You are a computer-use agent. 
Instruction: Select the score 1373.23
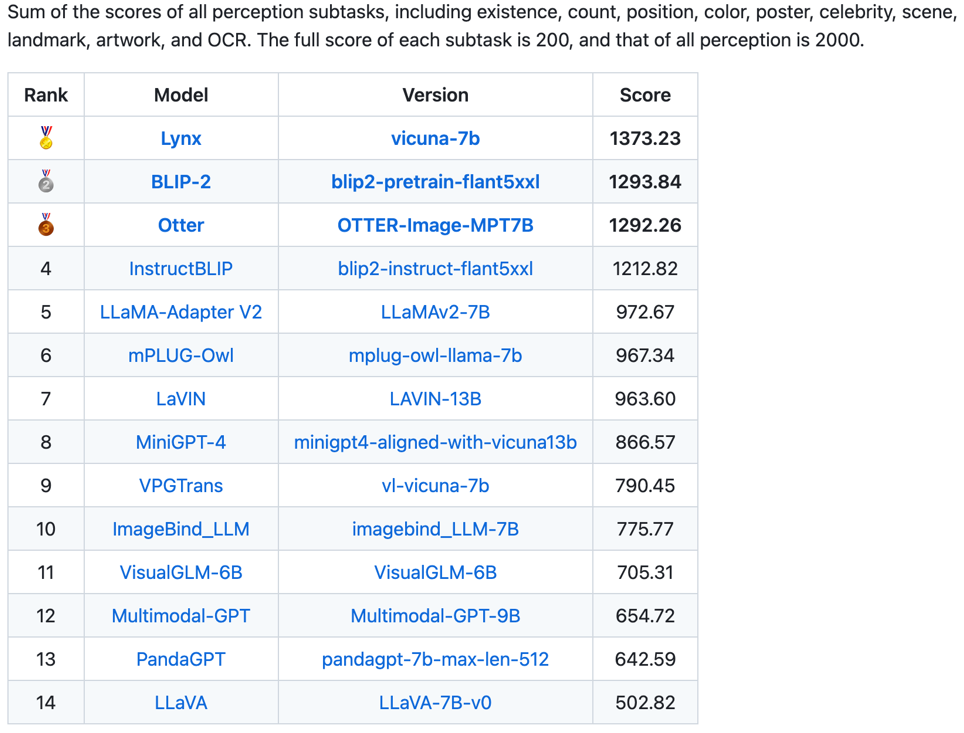click(x=645, y=138)
